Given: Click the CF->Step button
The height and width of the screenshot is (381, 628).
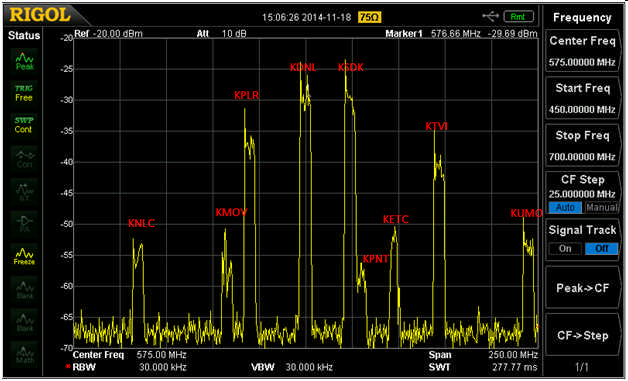Looking at the screenshot, I should click(x=582, y=335).
